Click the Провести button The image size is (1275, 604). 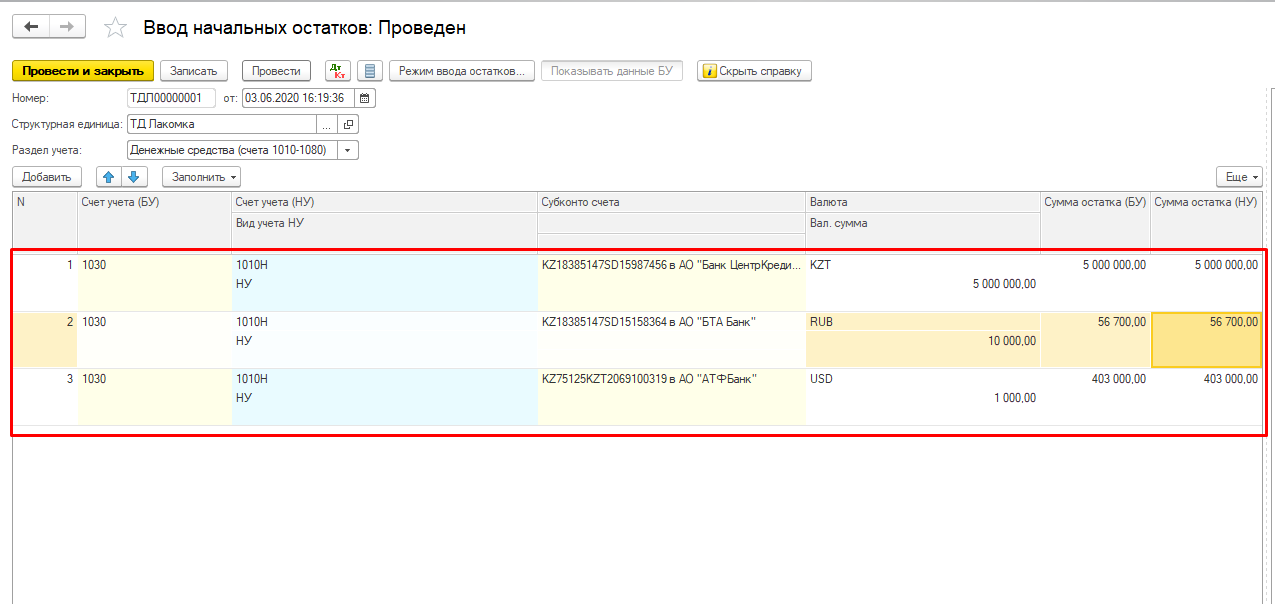coord(276,71)
